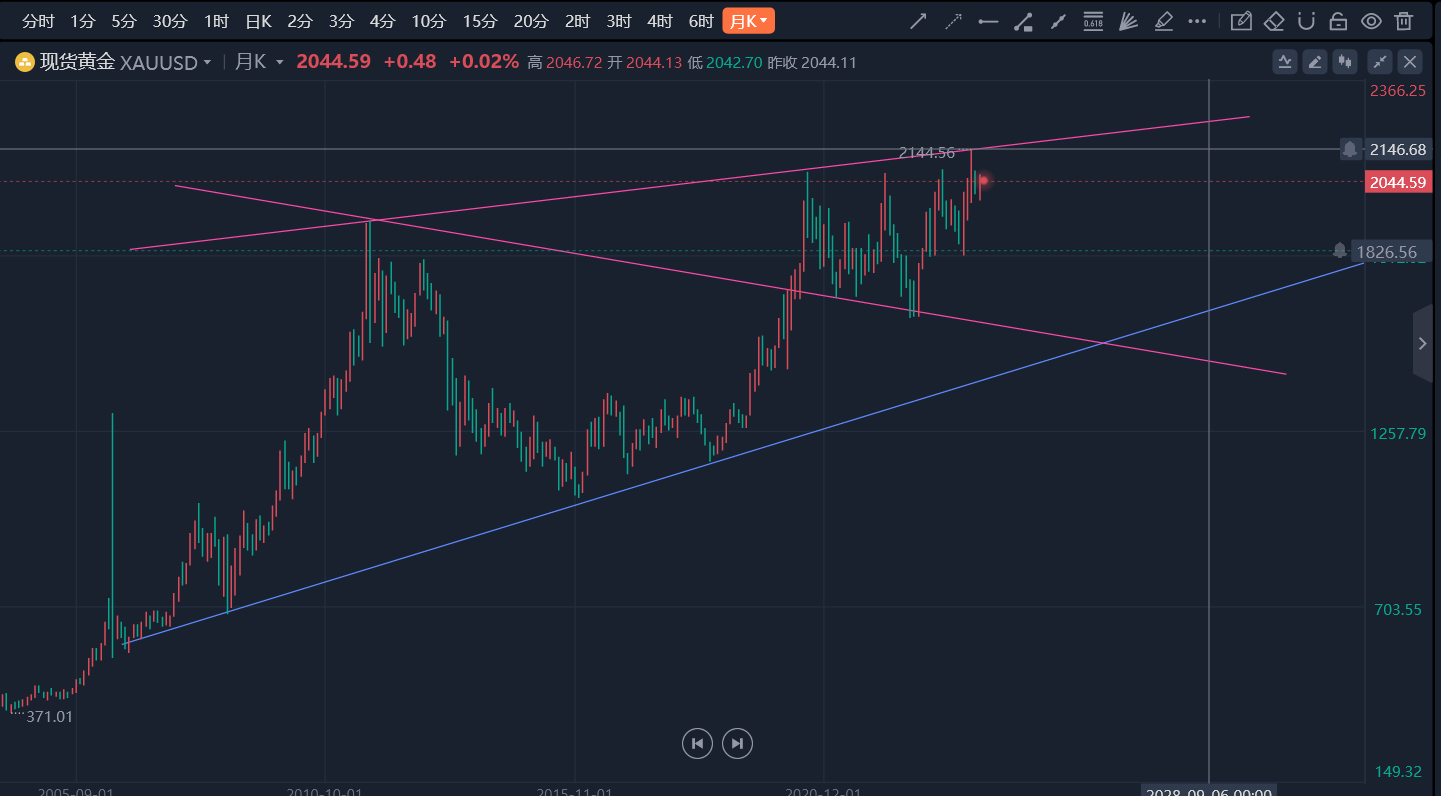Close the chart panel

click(1410, 62)
